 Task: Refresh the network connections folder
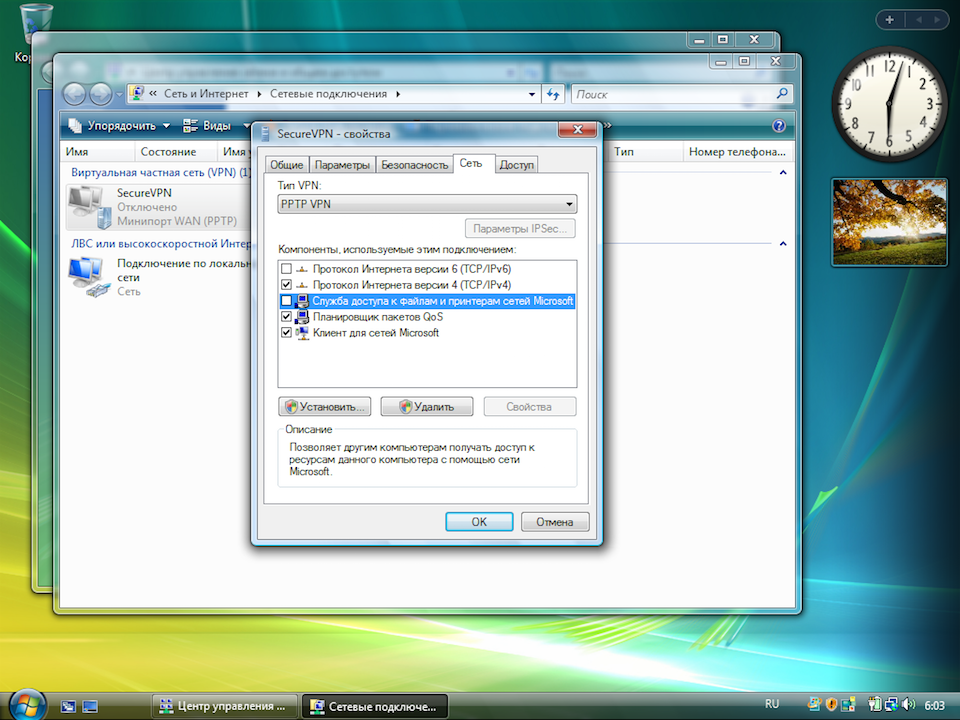(x=553, y=94)
